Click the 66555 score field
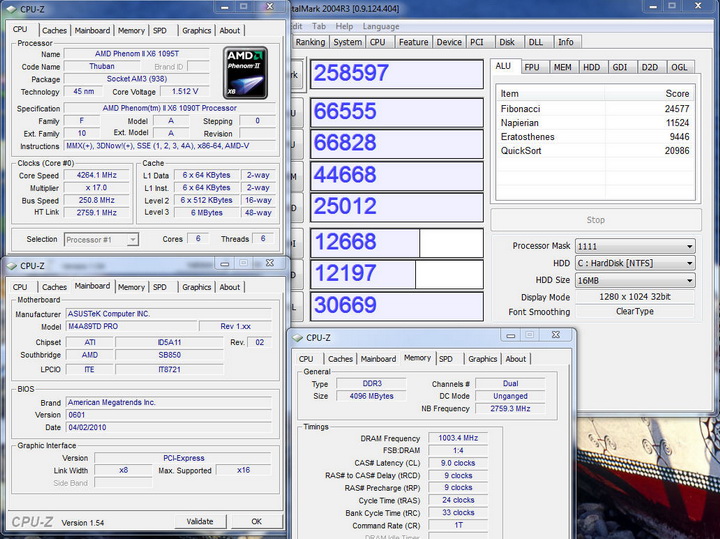720x539 pixels. 397,112
